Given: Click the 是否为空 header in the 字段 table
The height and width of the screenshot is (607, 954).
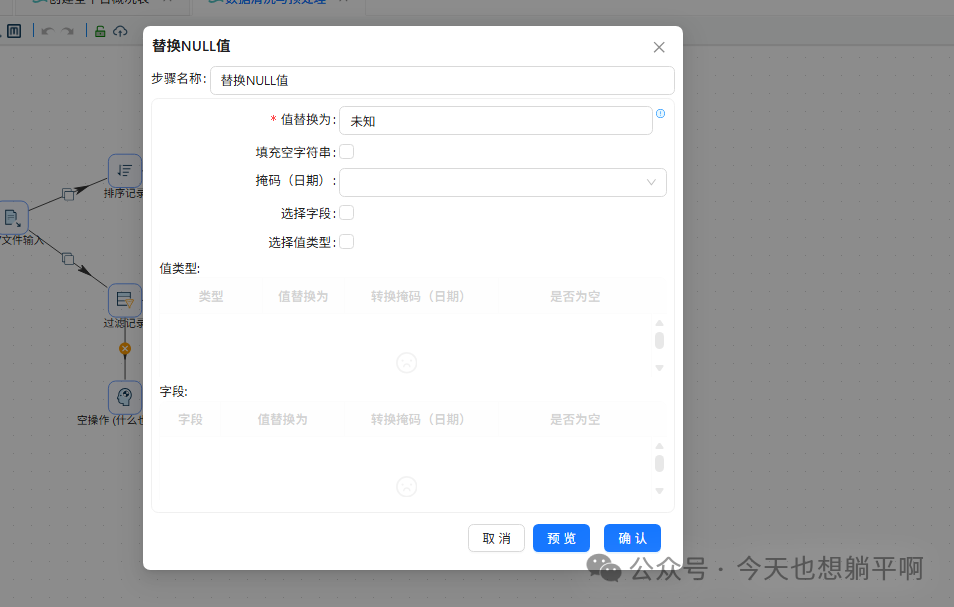Looking at the screenshot, I should pos(575,419).
